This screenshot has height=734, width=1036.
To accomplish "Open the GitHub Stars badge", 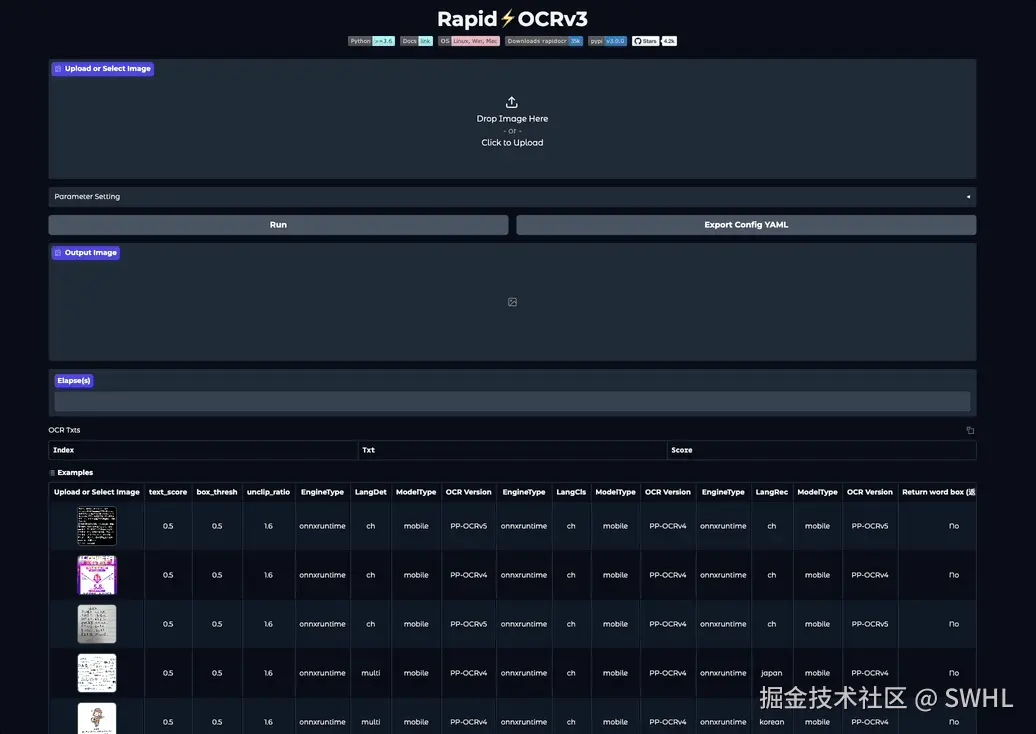I will (654, 41).
